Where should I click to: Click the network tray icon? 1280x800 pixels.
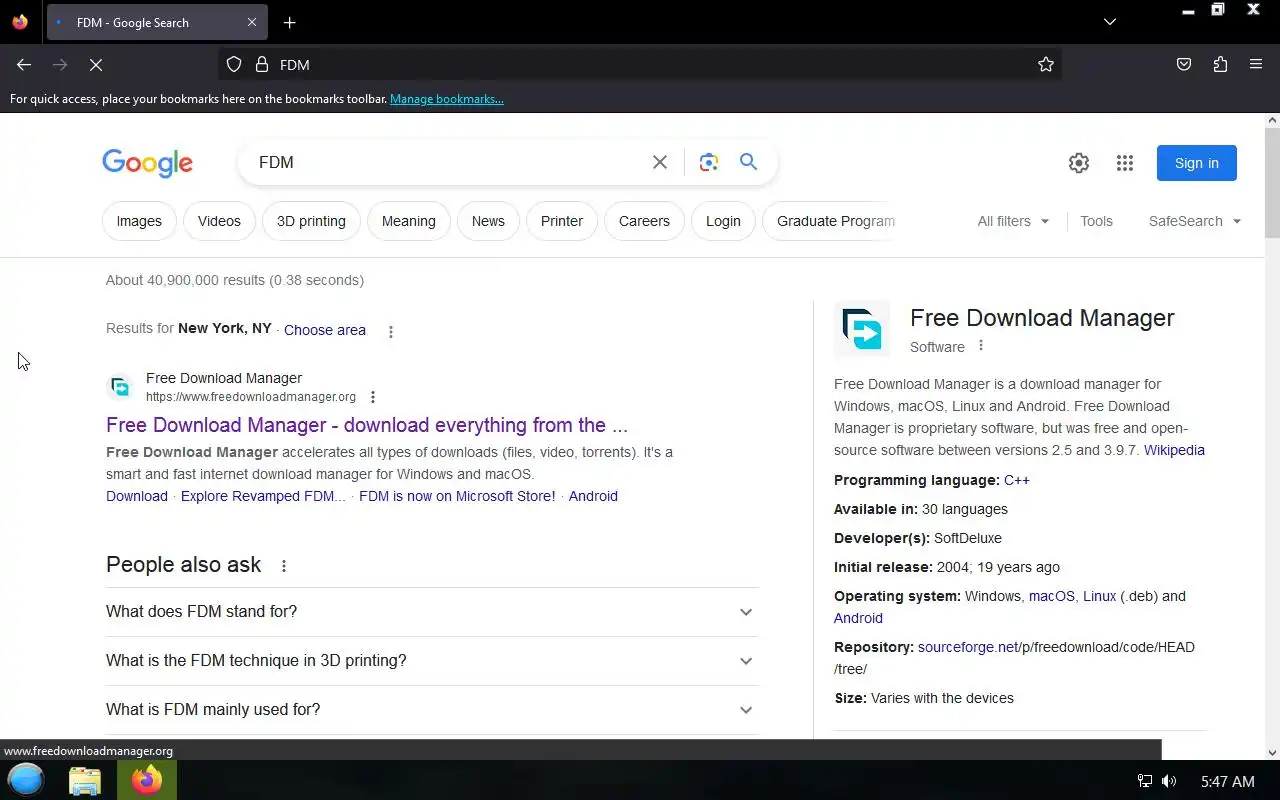[1145, 781]
